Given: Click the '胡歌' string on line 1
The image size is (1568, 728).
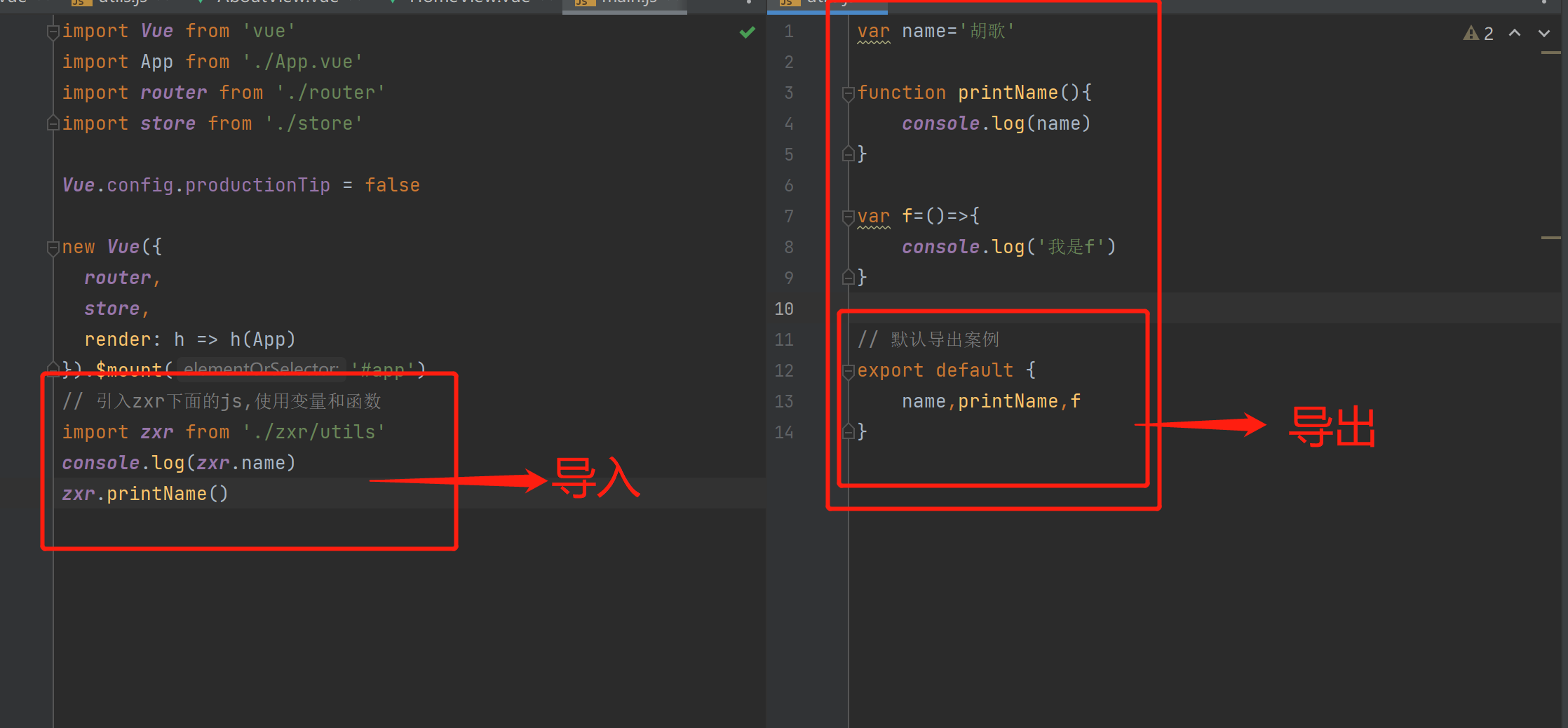Looking at the screenshot, I should [x=987, y=32].
